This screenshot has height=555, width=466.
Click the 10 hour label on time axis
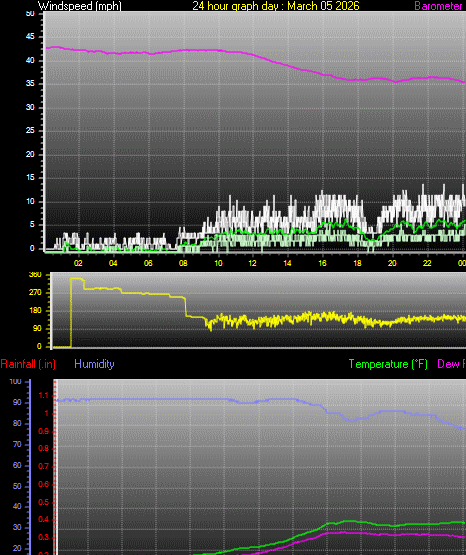tap(218, 263)
